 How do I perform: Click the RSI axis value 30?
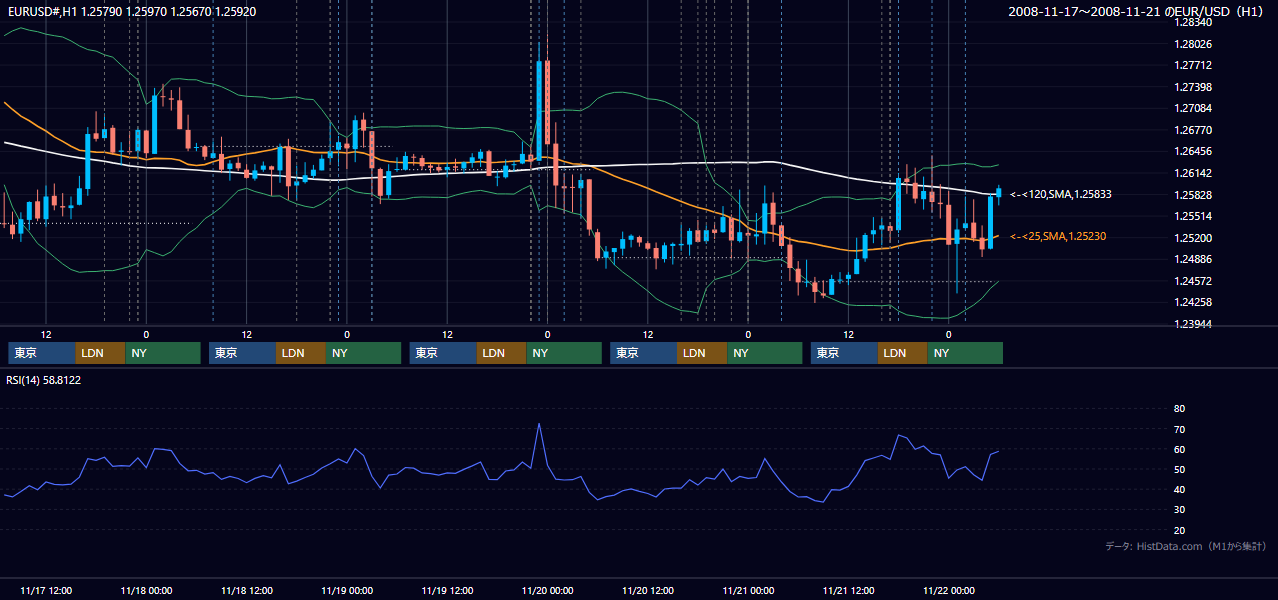tap(1179, 510)
